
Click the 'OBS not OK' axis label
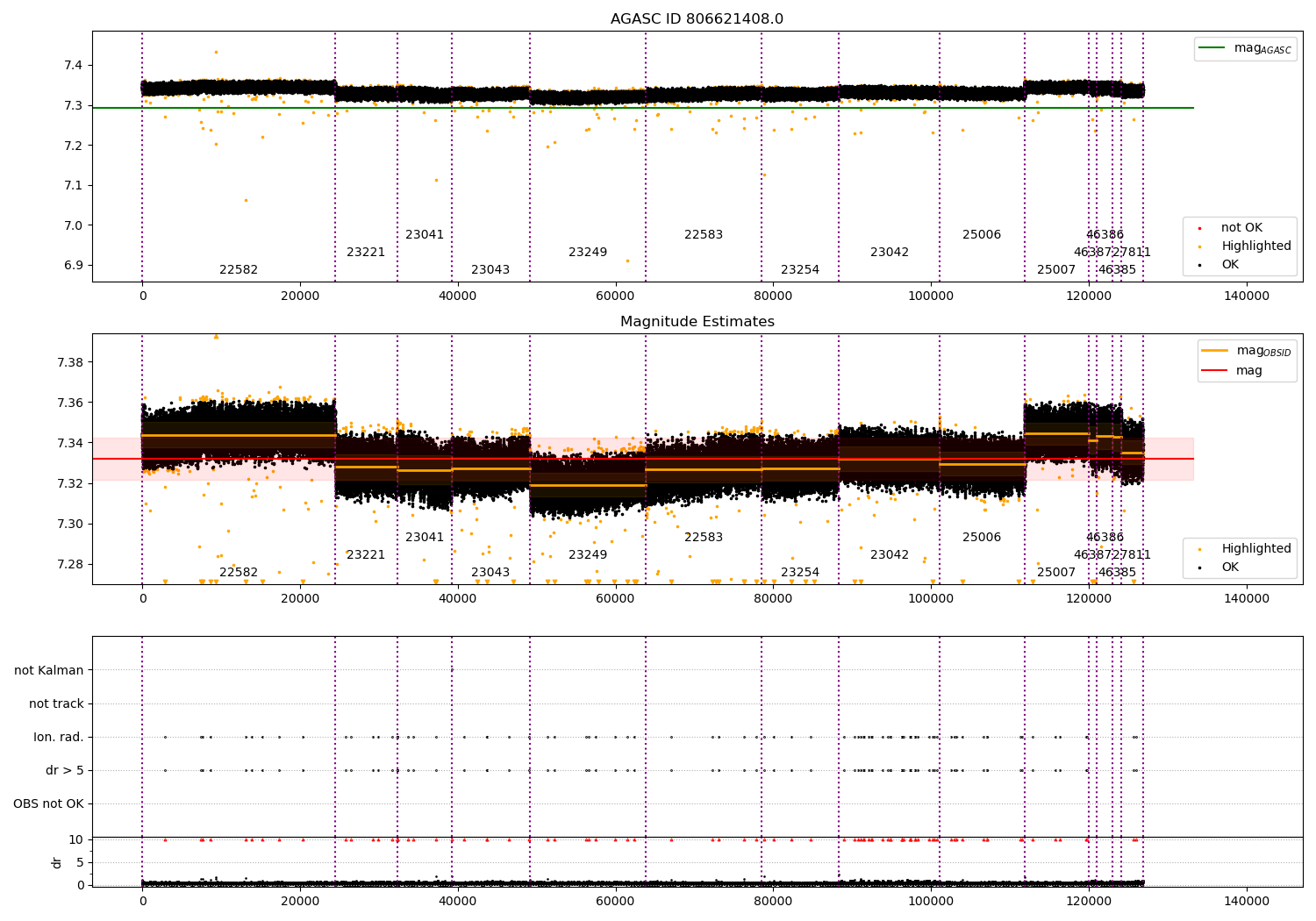[48, 803]
